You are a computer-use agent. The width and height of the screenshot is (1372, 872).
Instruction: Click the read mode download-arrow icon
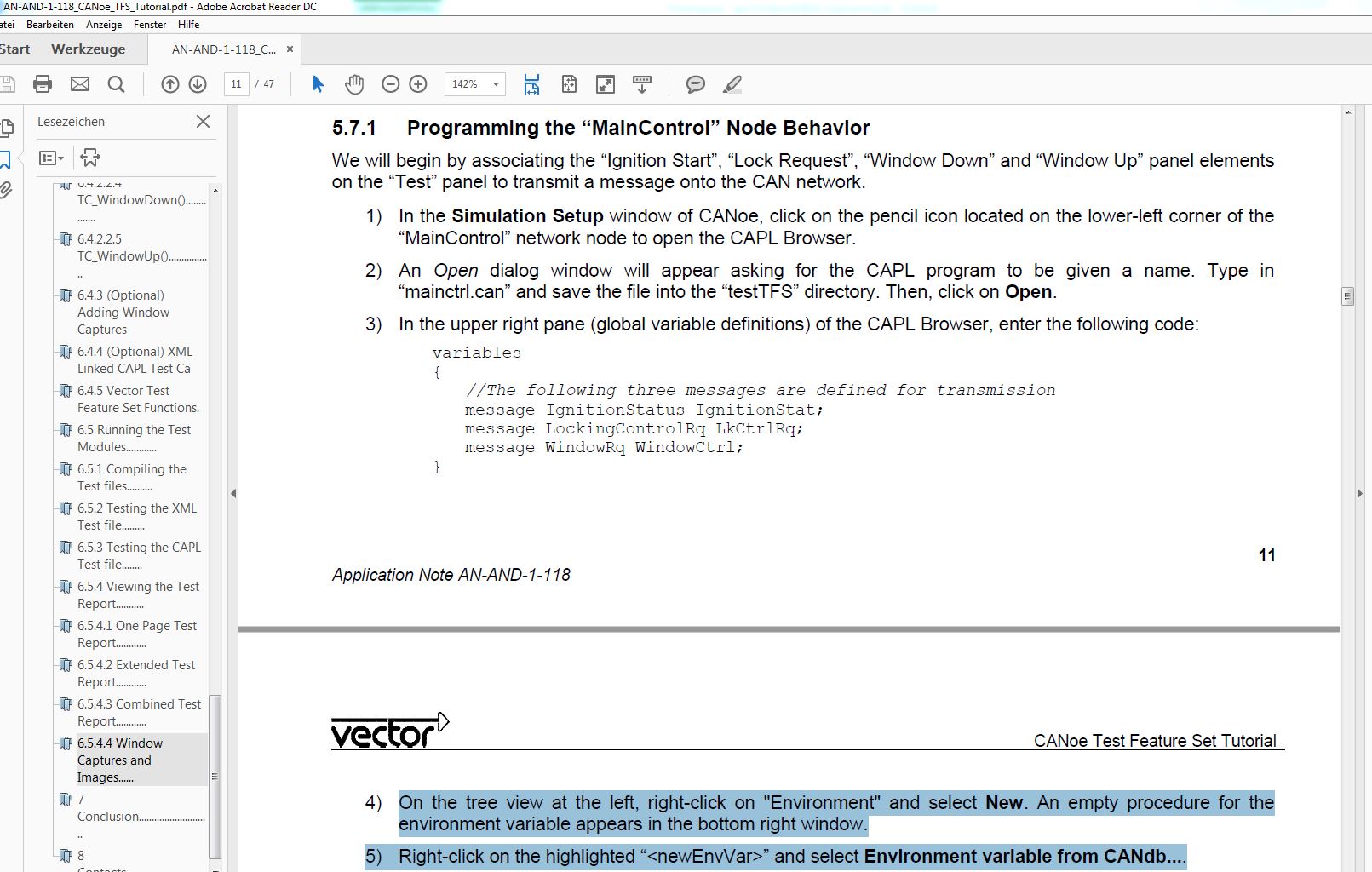[642, 83]
